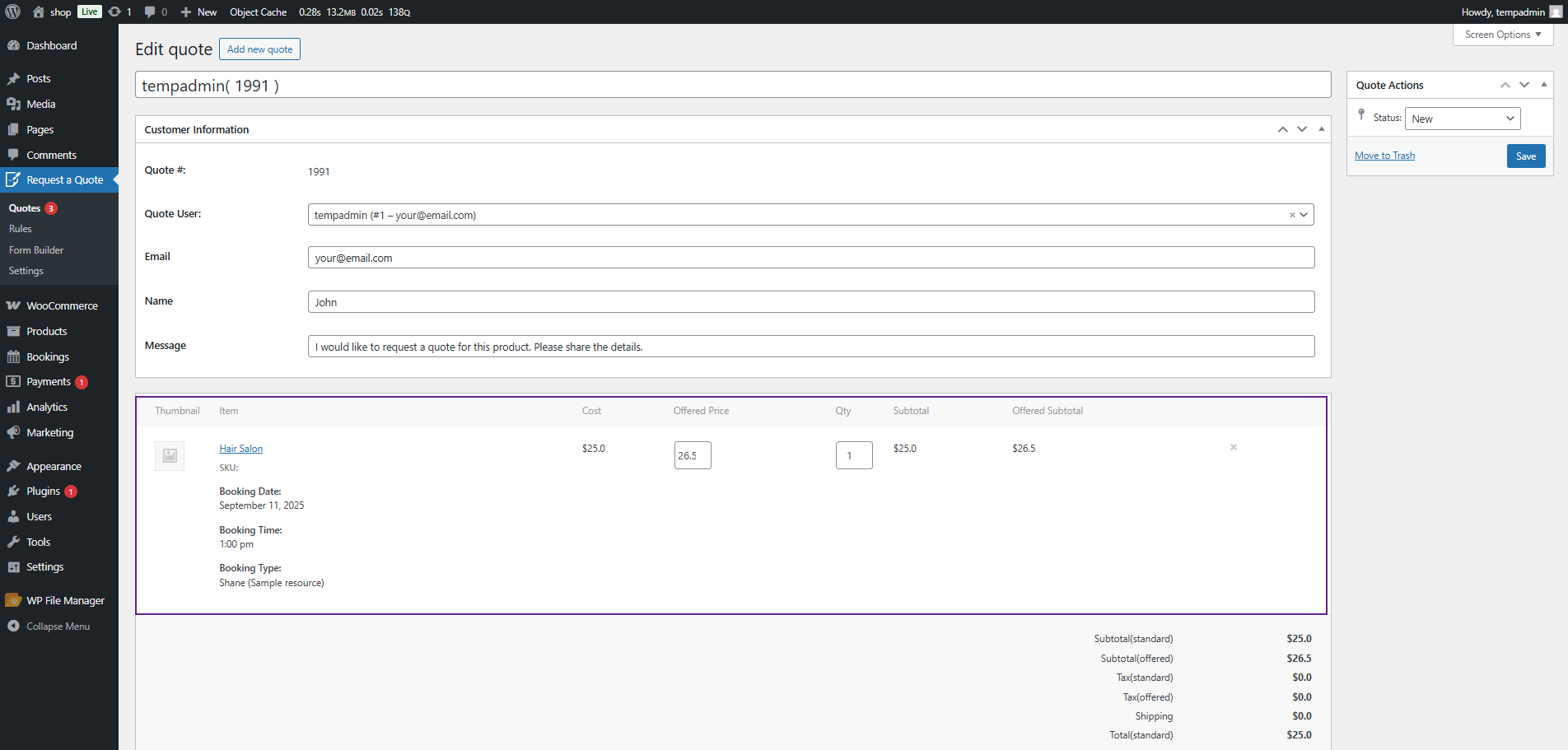Image resolution: width=1568 pixels, height=750 pixels.
Task: Click the comments bubble icon in admin bar
Action: point(150,12)
